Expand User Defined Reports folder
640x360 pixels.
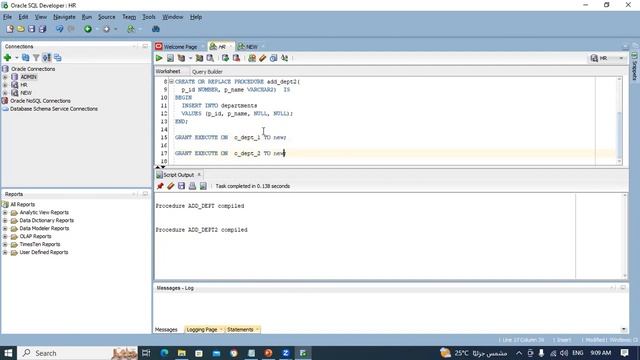click(x=5, y=252)
